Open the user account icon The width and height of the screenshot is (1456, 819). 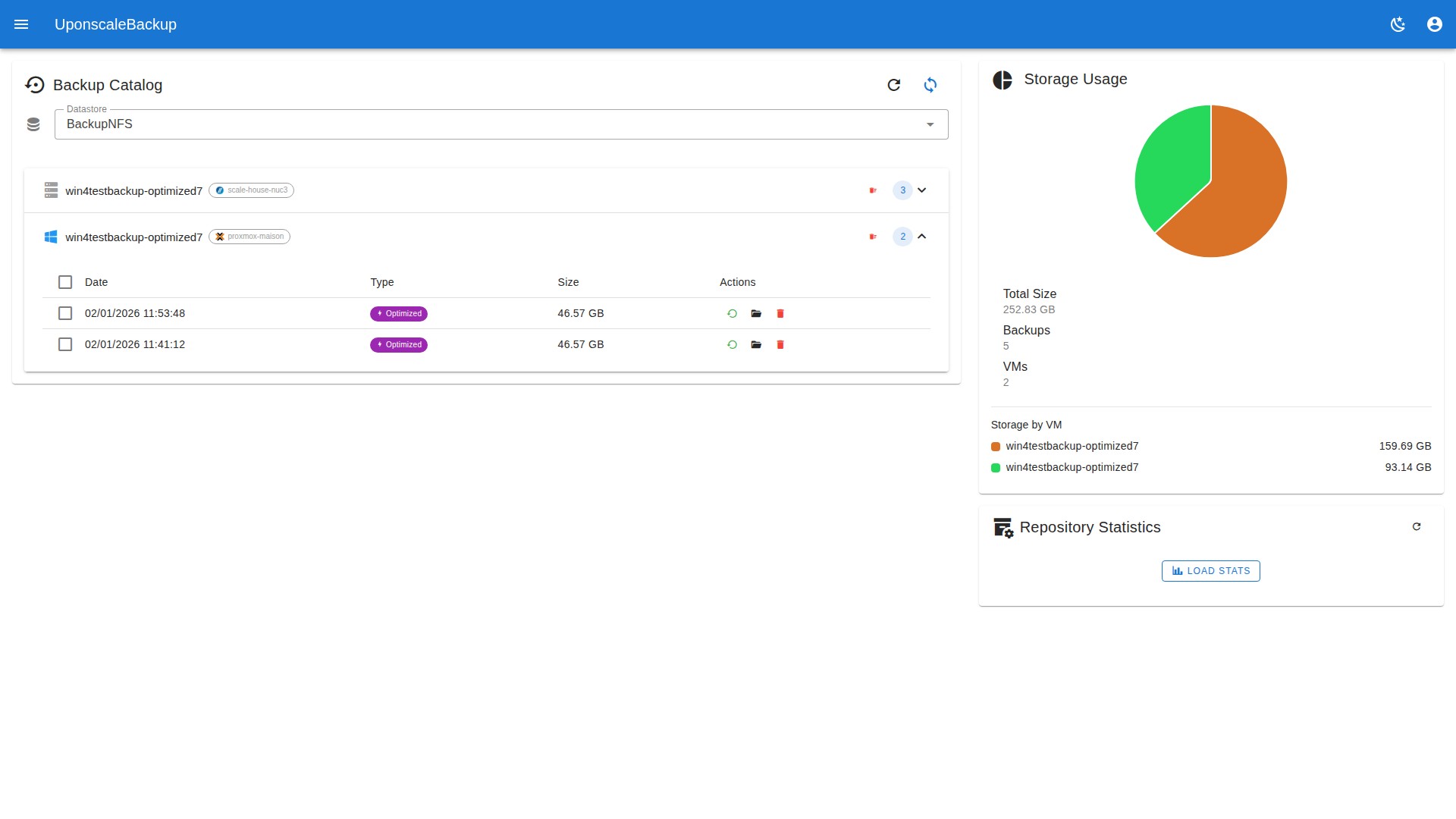1434,24
